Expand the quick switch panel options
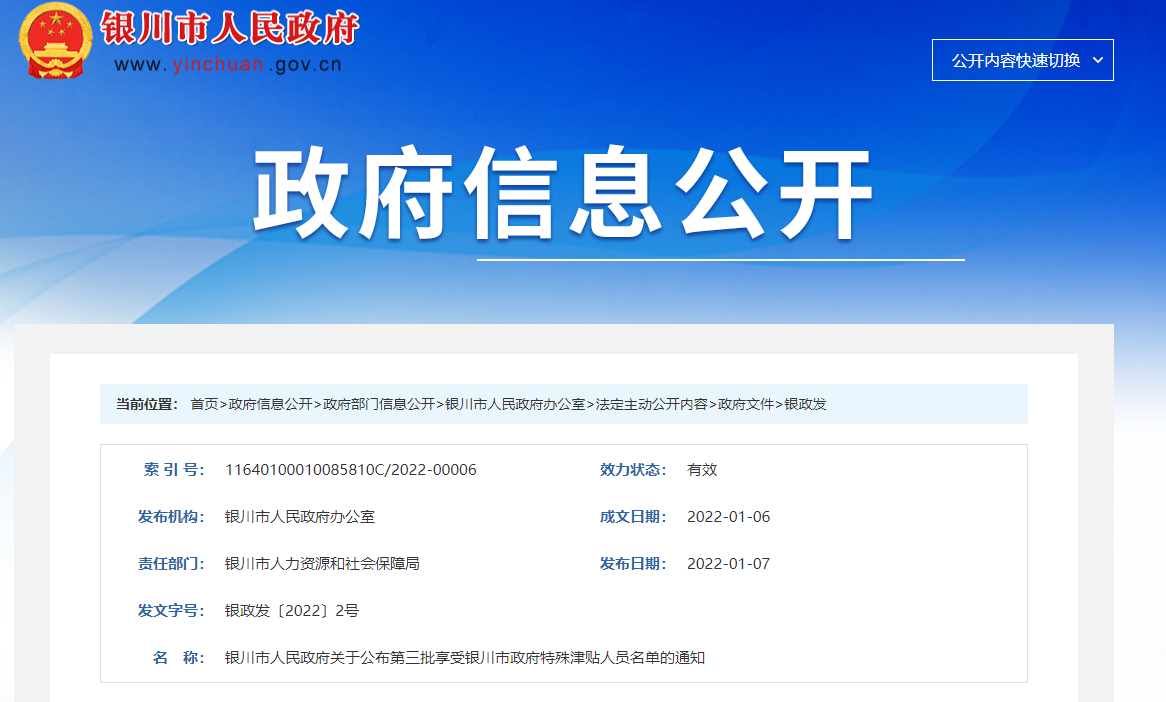 pyautogui.click(x=1022, y=60)
